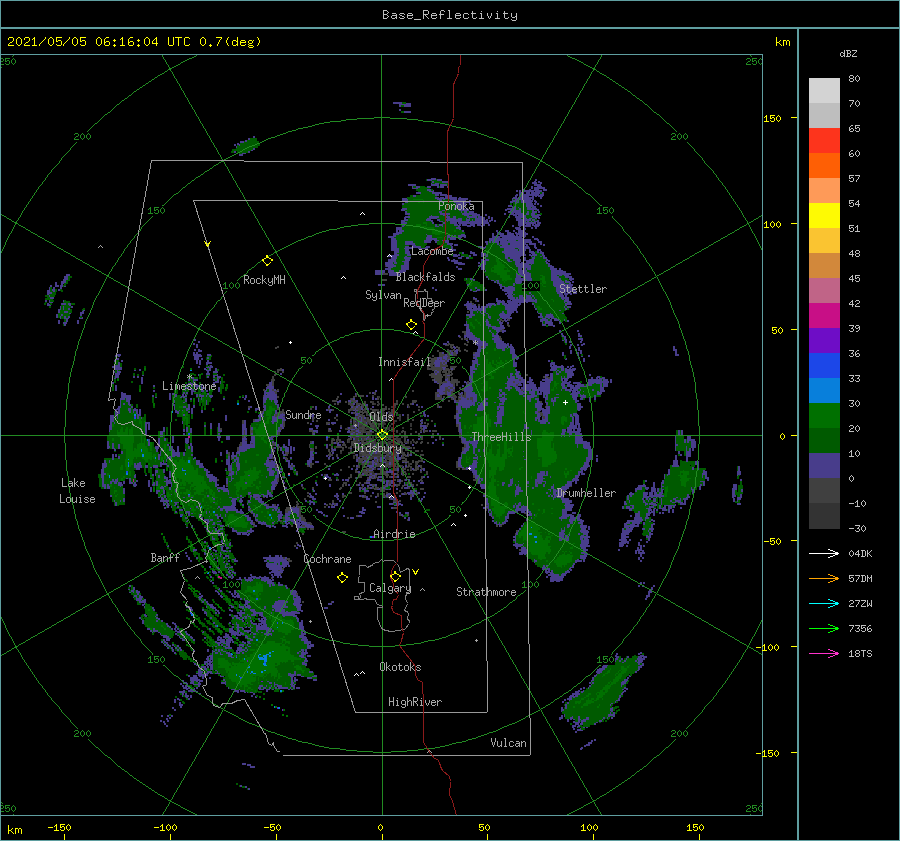The height and width of the screenshot is (841, 900).
Task: Click the yellow radar-site marker at Olds
Action: 382,435
